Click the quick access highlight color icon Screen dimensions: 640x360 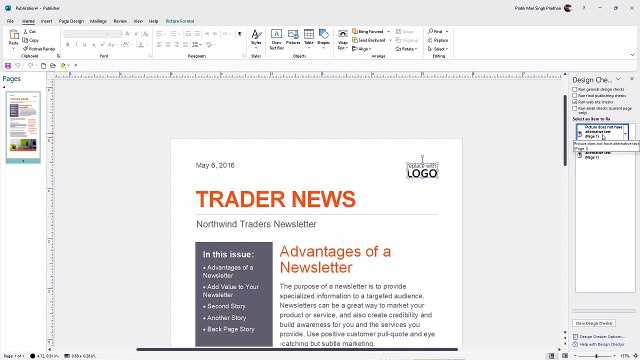(x=63, y=65)
